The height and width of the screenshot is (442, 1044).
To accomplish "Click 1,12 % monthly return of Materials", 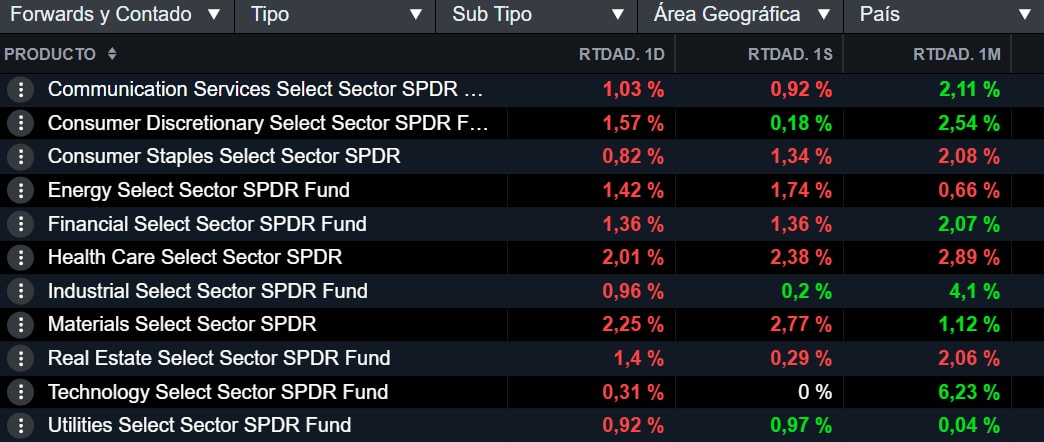I will [x=969, y=324].
